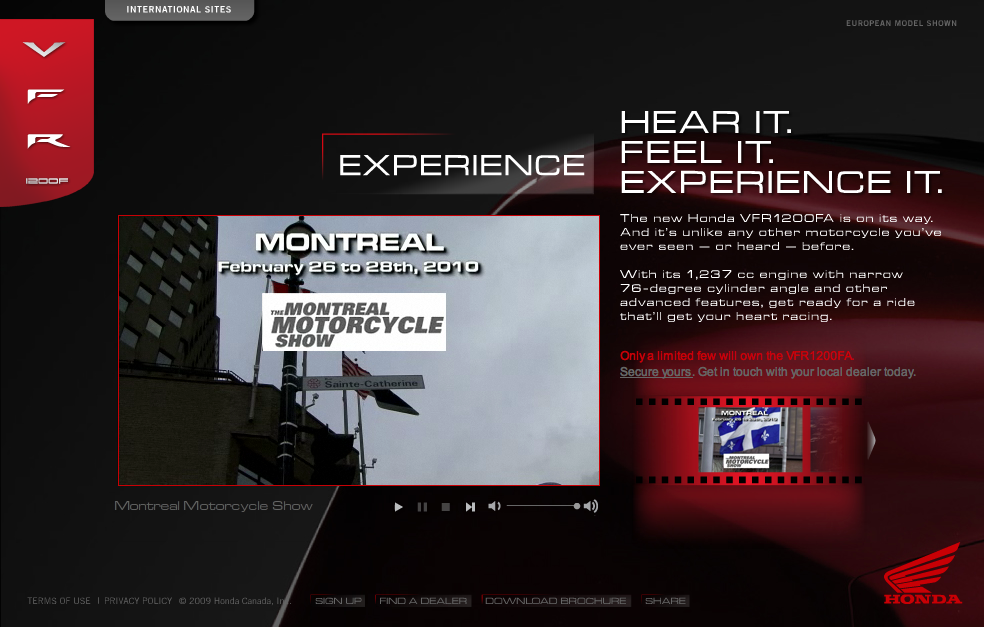Open the Privacy Policy link
The image size is (984, 627).
click(x=138, y=601)
